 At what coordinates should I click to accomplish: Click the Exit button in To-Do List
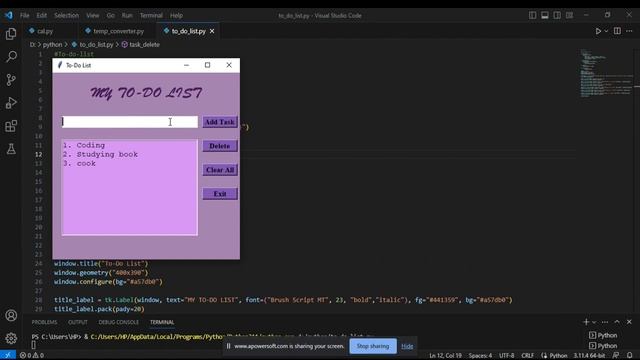220,194
